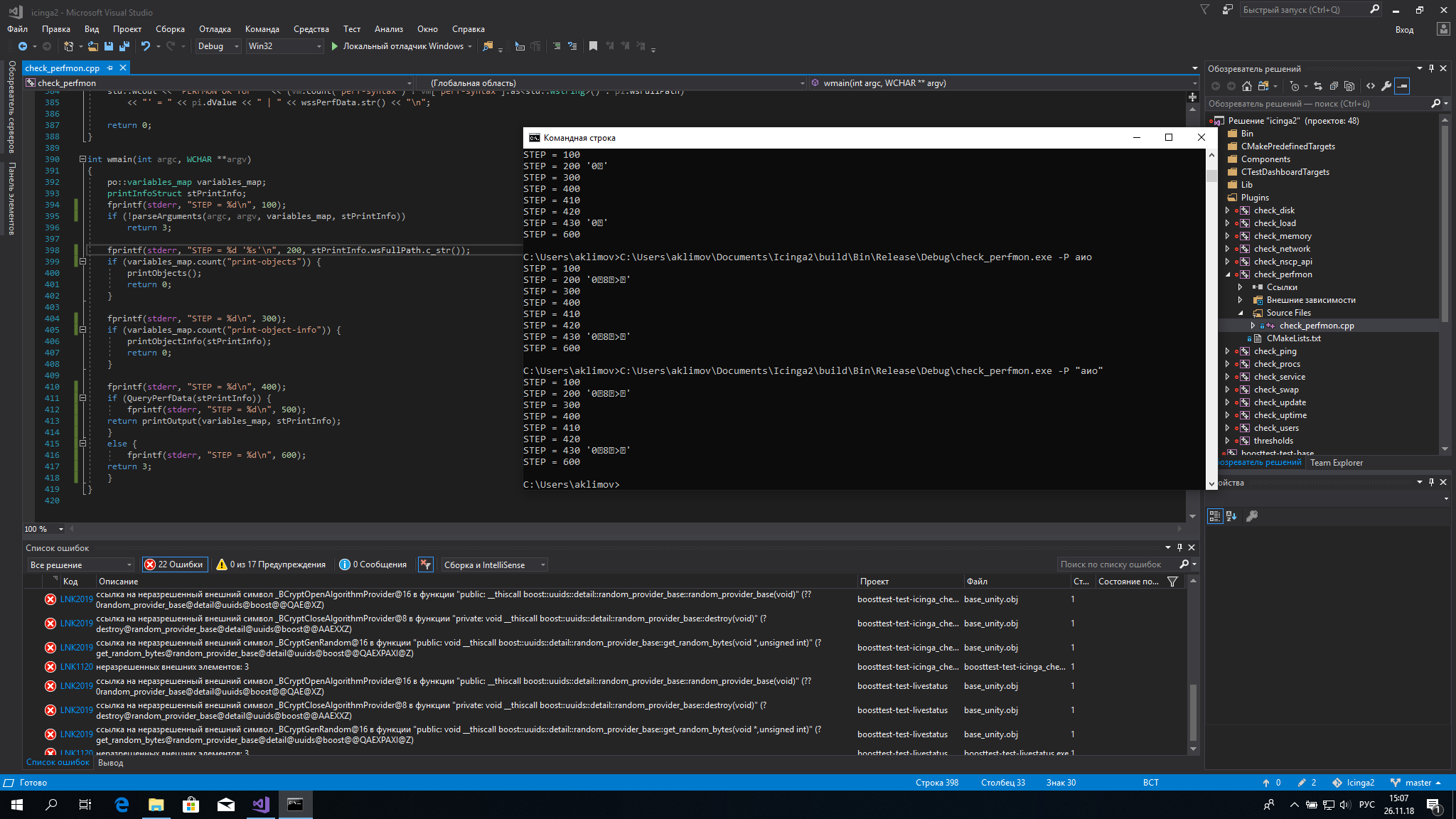1456x819 pixels.
Task: Click the Icinga2 repository status bar button
Action: (1354, 783)
